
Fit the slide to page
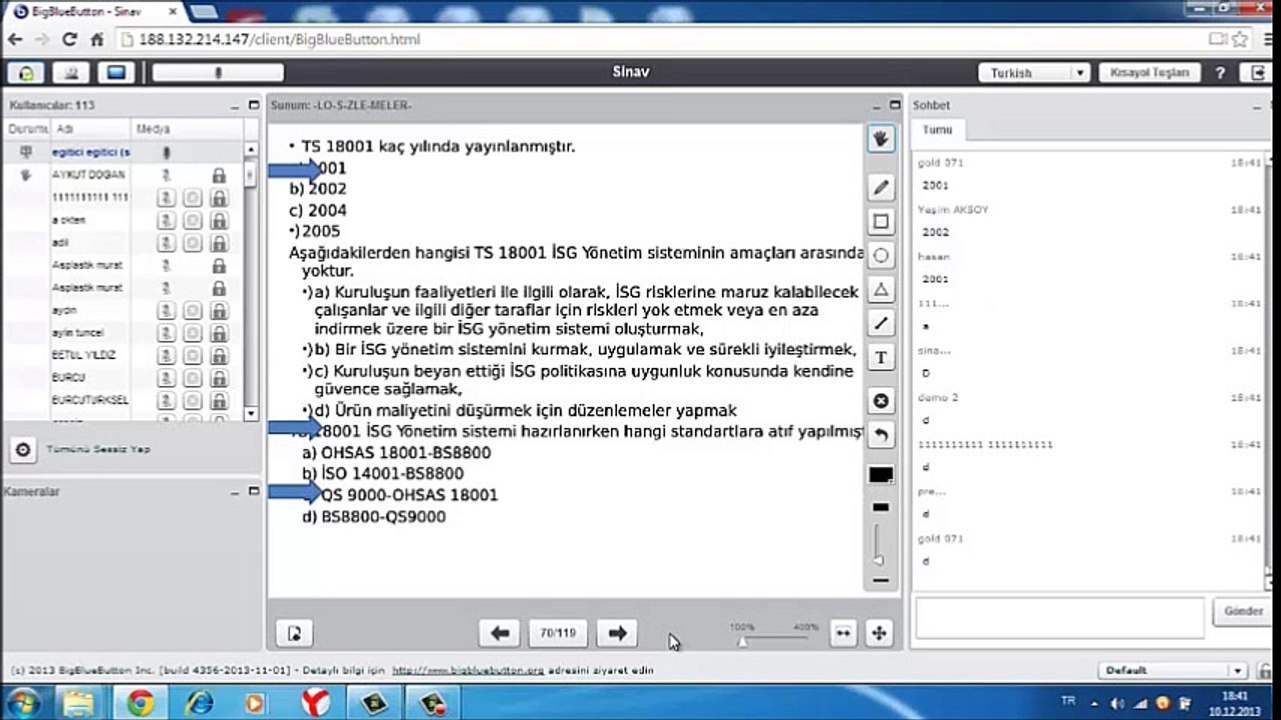878,632
